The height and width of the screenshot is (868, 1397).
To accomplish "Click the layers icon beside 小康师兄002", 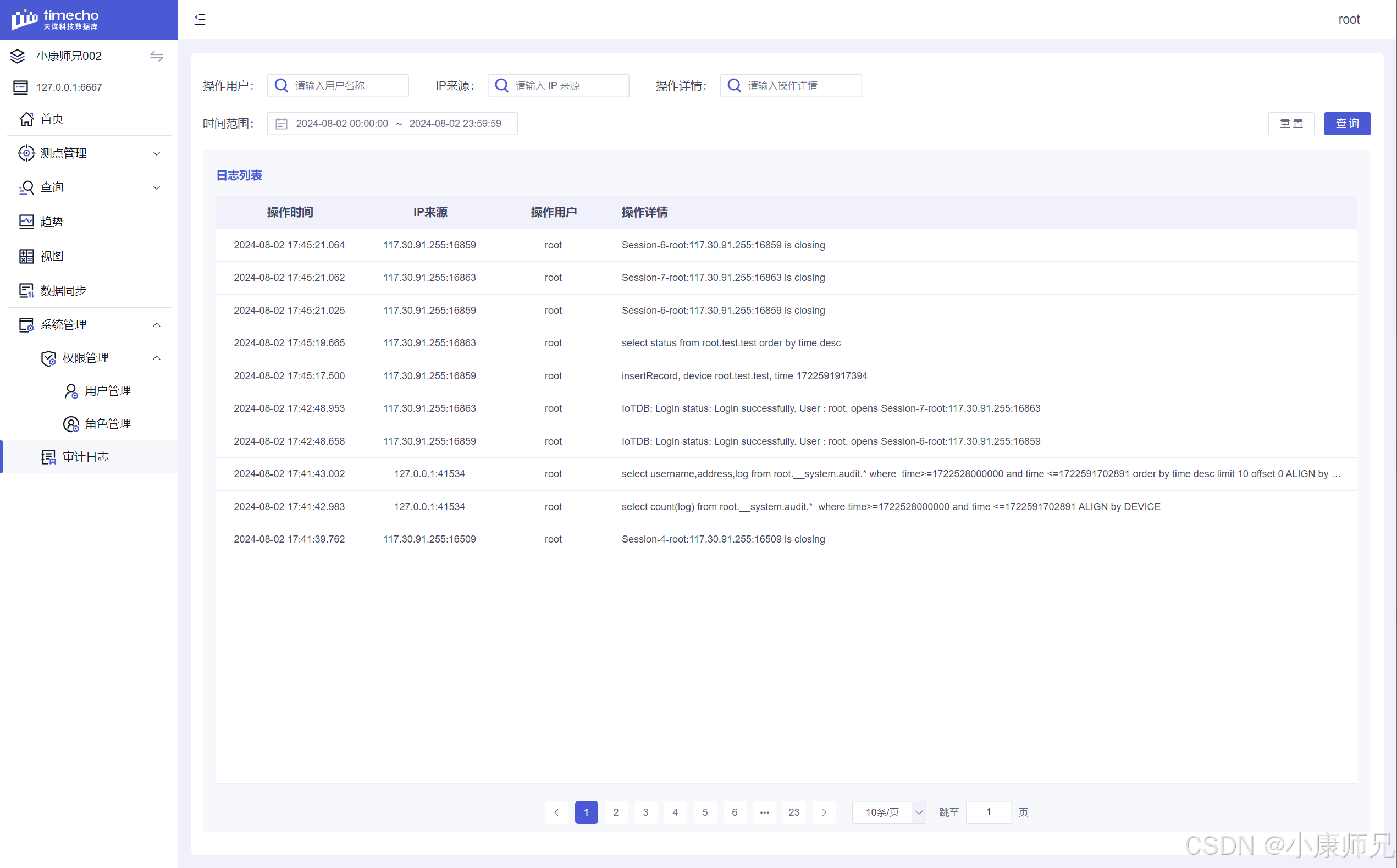I will [x=18, y=56].
